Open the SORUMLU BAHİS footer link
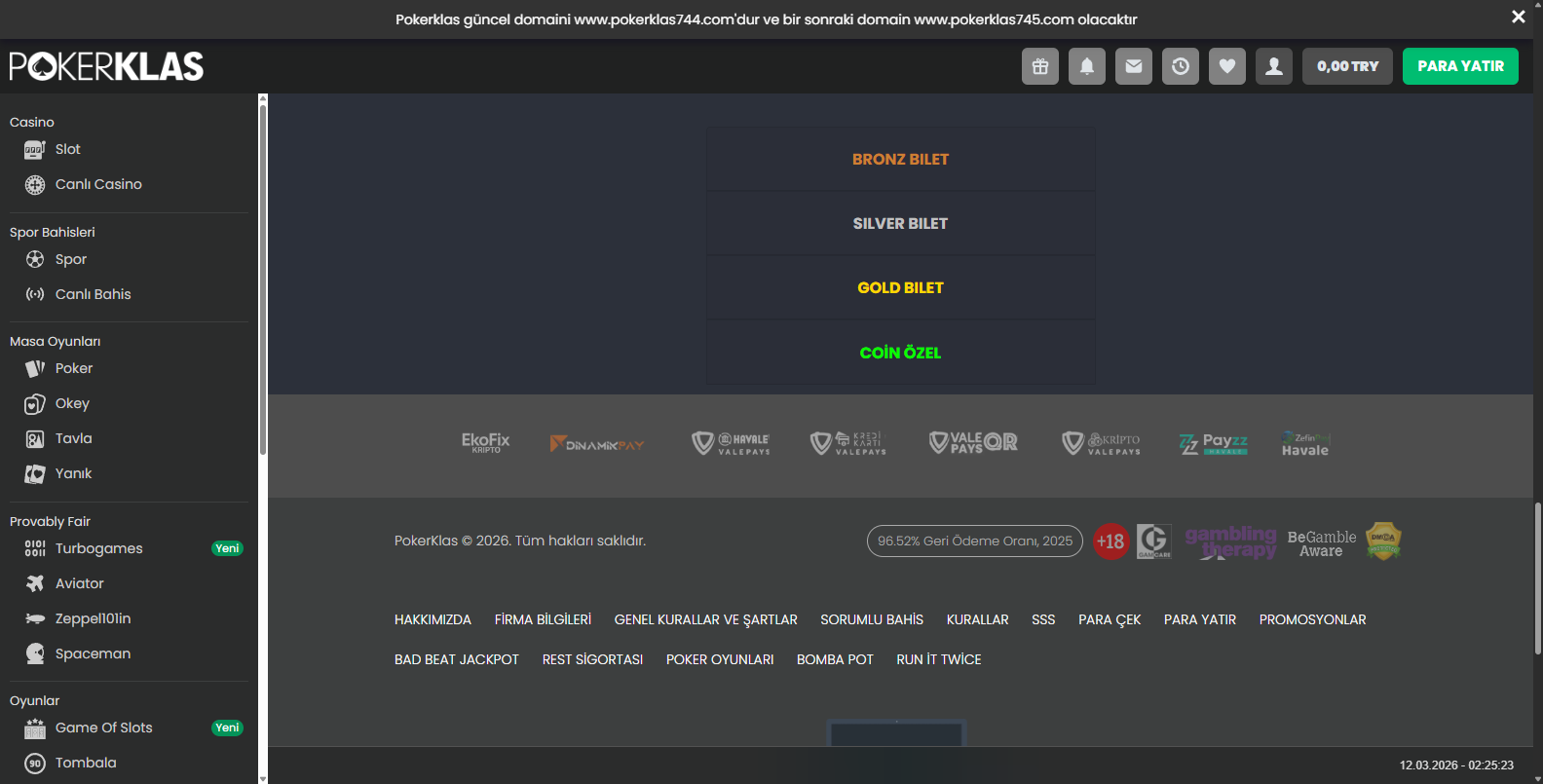Image resolution: width=1543 pixels, height=784 pixels. point(872,619)
